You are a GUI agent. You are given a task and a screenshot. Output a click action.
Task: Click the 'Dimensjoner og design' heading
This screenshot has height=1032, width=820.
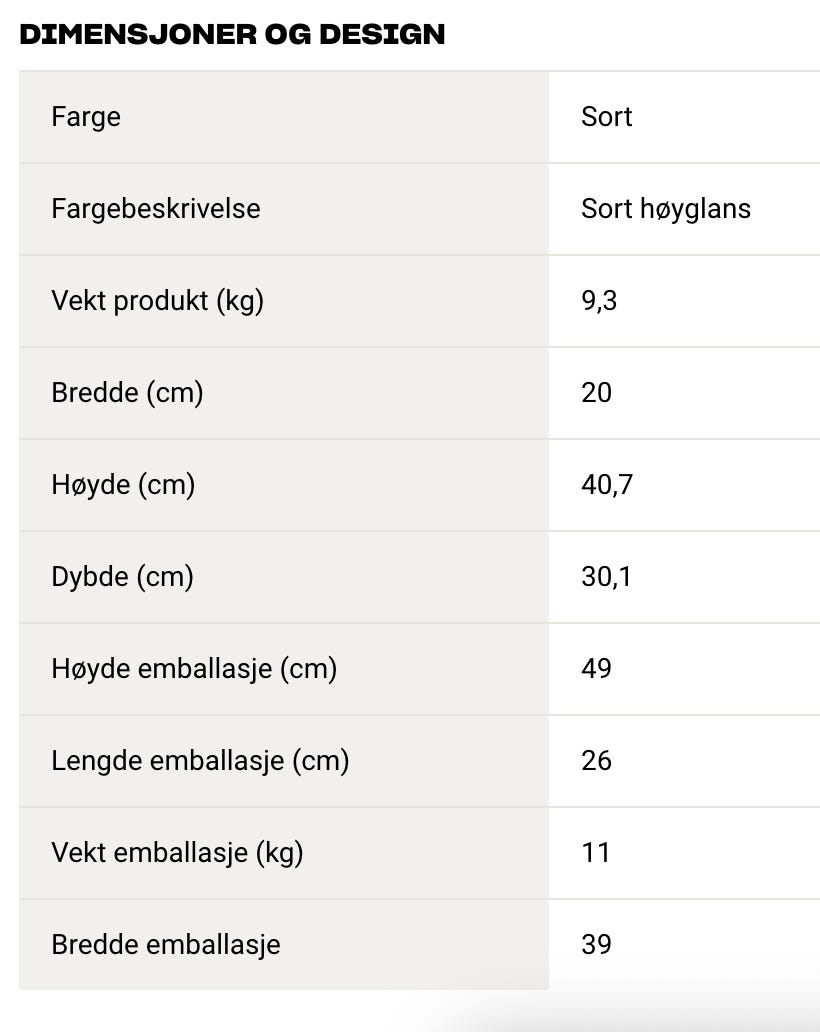(232, 34)
